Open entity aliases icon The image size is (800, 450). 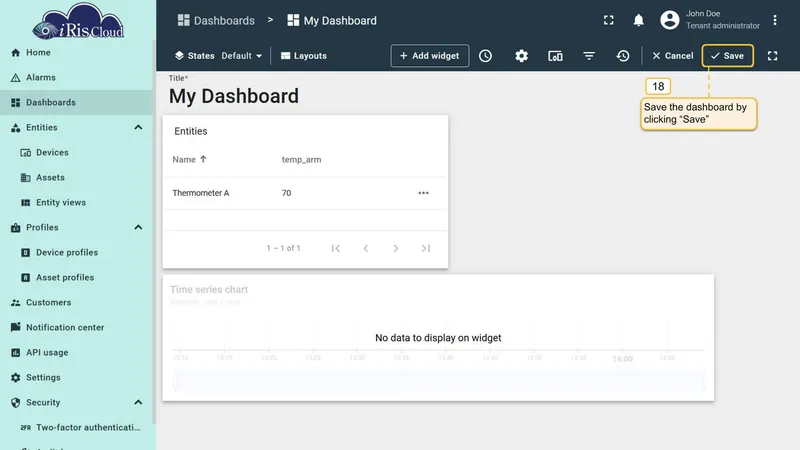point(555,56)
